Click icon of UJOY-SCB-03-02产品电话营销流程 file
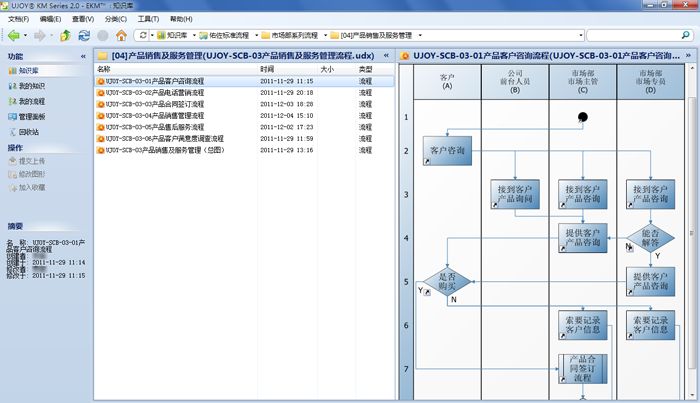The image size is (700, 403). point(101,93)
